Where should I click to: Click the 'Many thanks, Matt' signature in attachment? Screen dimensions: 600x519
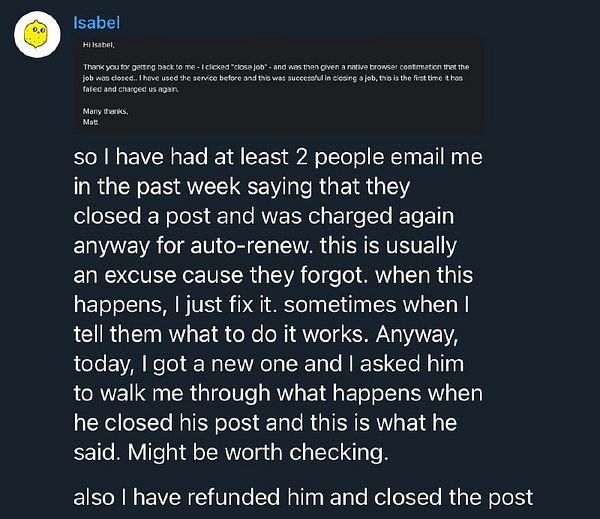coord(105,116)
